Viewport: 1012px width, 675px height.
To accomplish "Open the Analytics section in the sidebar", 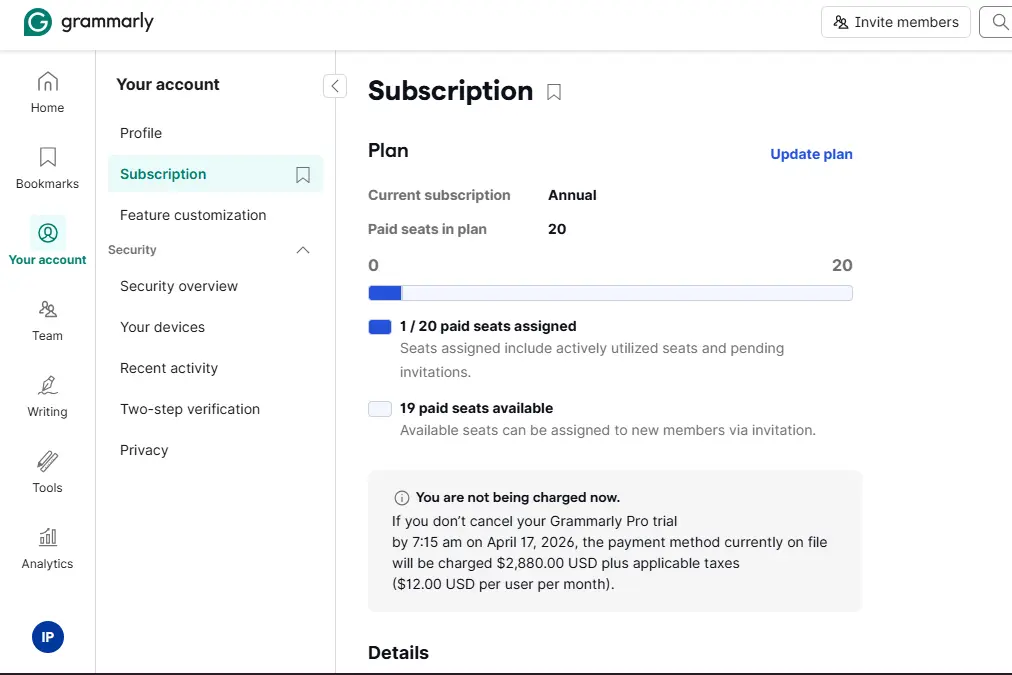I will (47, 549).
